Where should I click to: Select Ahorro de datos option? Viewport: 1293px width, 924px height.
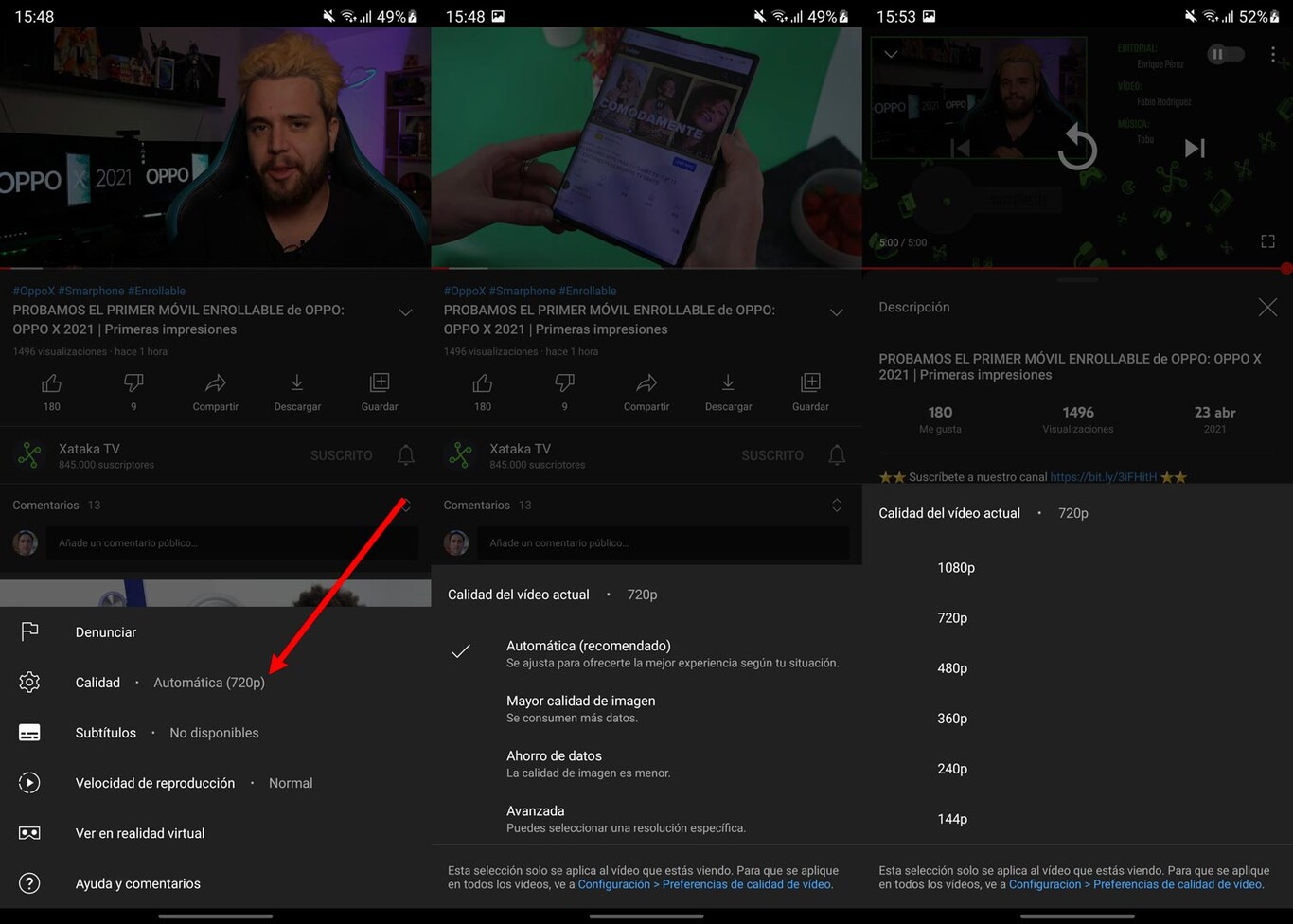(x=646, y=763)
